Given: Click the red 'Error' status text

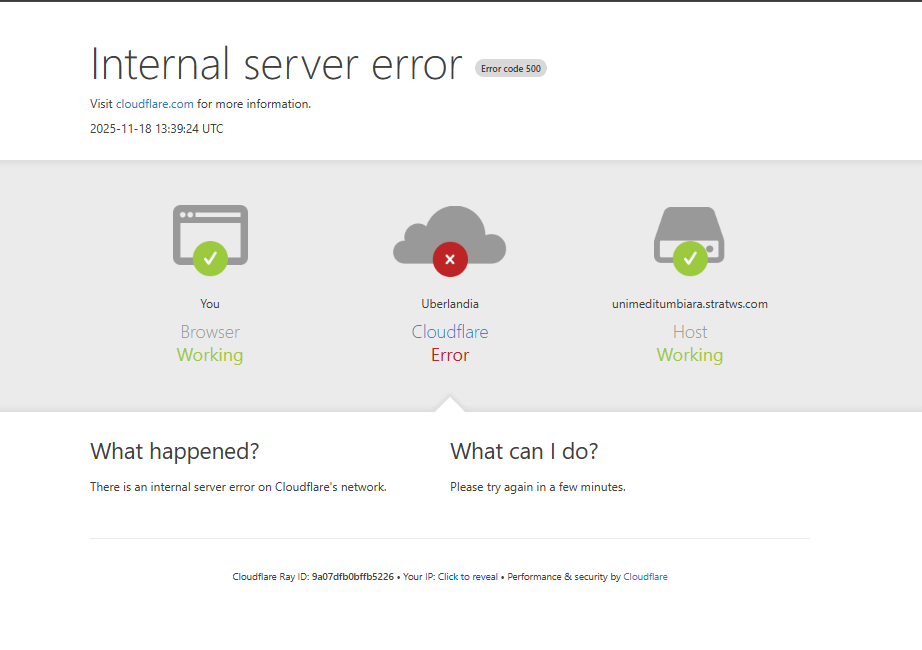Looking at the screenshot, I should [450, 355].
